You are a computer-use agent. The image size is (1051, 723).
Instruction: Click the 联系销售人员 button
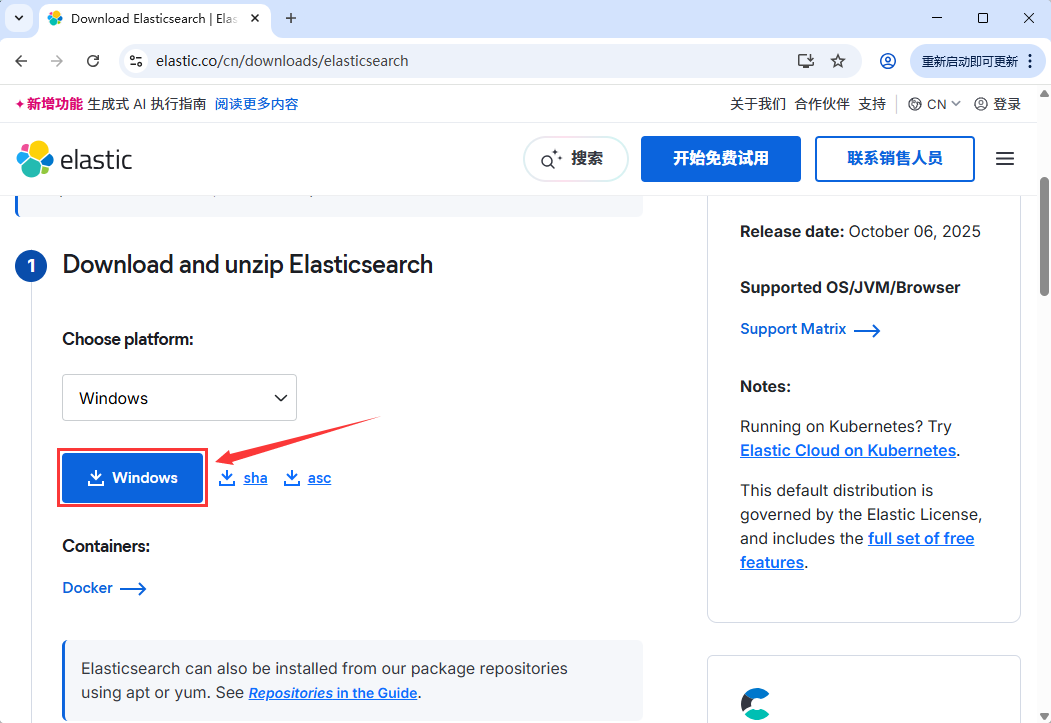[894, 159]
